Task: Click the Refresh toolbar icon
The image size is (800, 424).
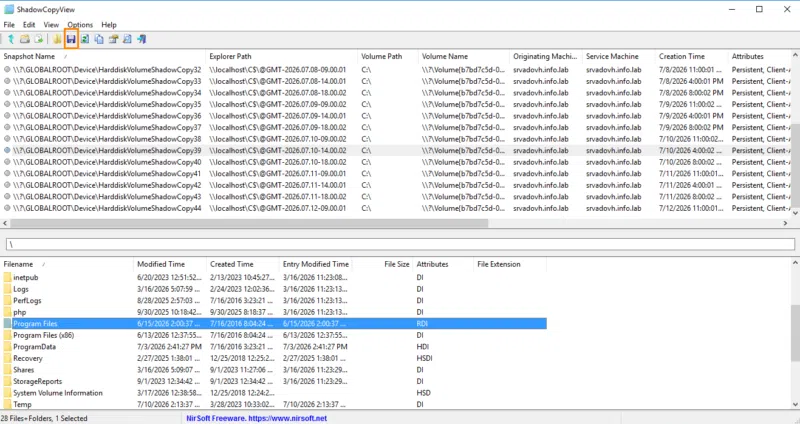Action: tap(85, 39)
